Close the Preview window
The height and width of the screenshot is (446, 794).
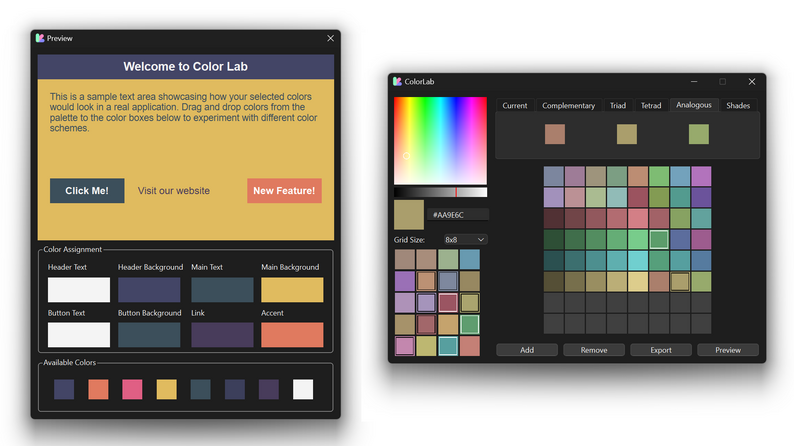[x=330, y=38]
